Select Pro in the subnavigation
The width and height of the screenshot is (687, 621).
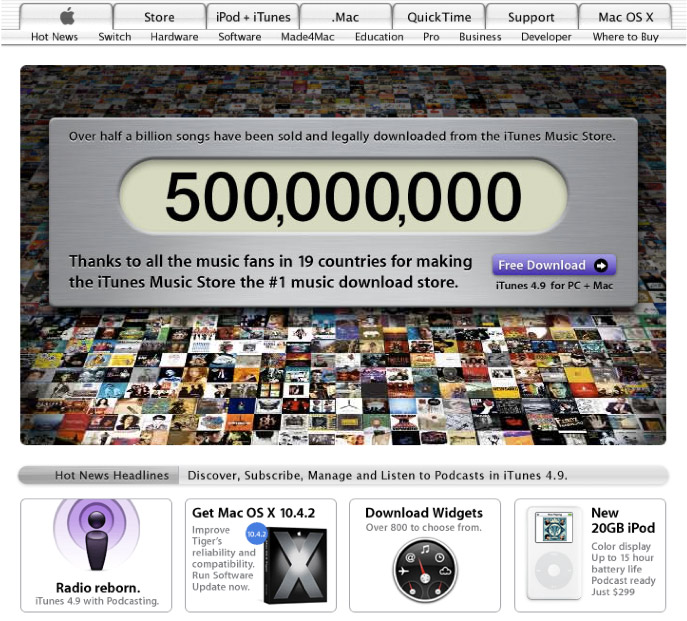(x=431, y=37)
